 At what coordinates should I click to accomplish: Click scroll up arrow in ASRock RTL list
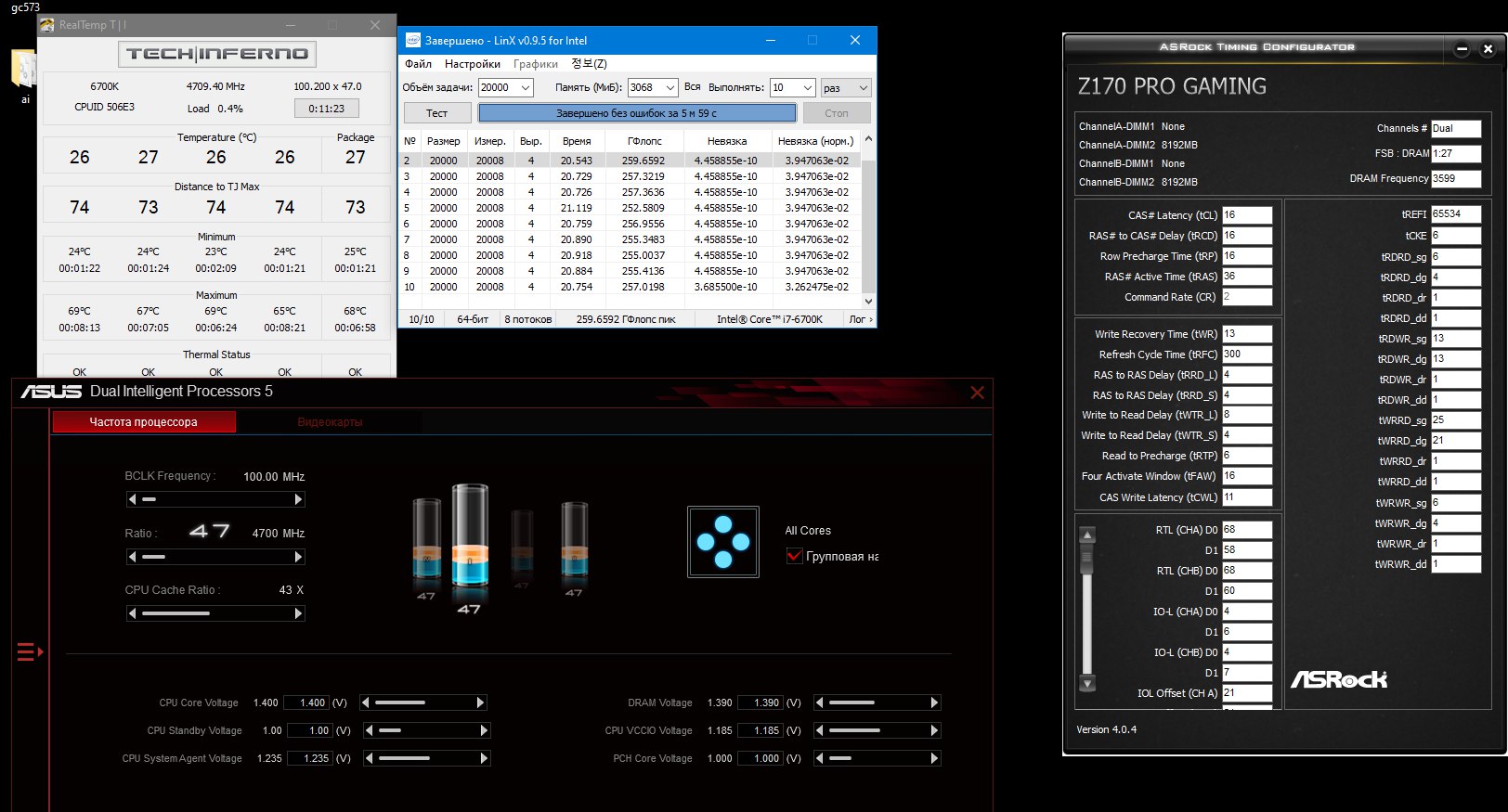pyautogui.click(x=1087, y=535)
